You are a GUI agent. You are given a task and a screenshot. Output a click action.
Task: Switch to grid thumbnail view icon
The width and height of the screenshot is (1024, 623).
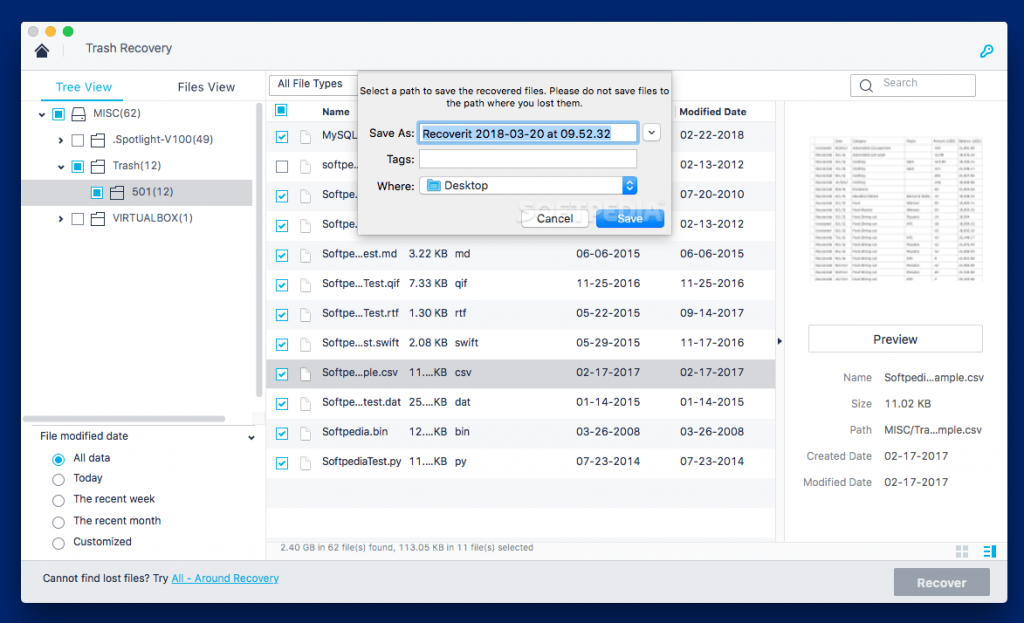(x=962, y=552)
